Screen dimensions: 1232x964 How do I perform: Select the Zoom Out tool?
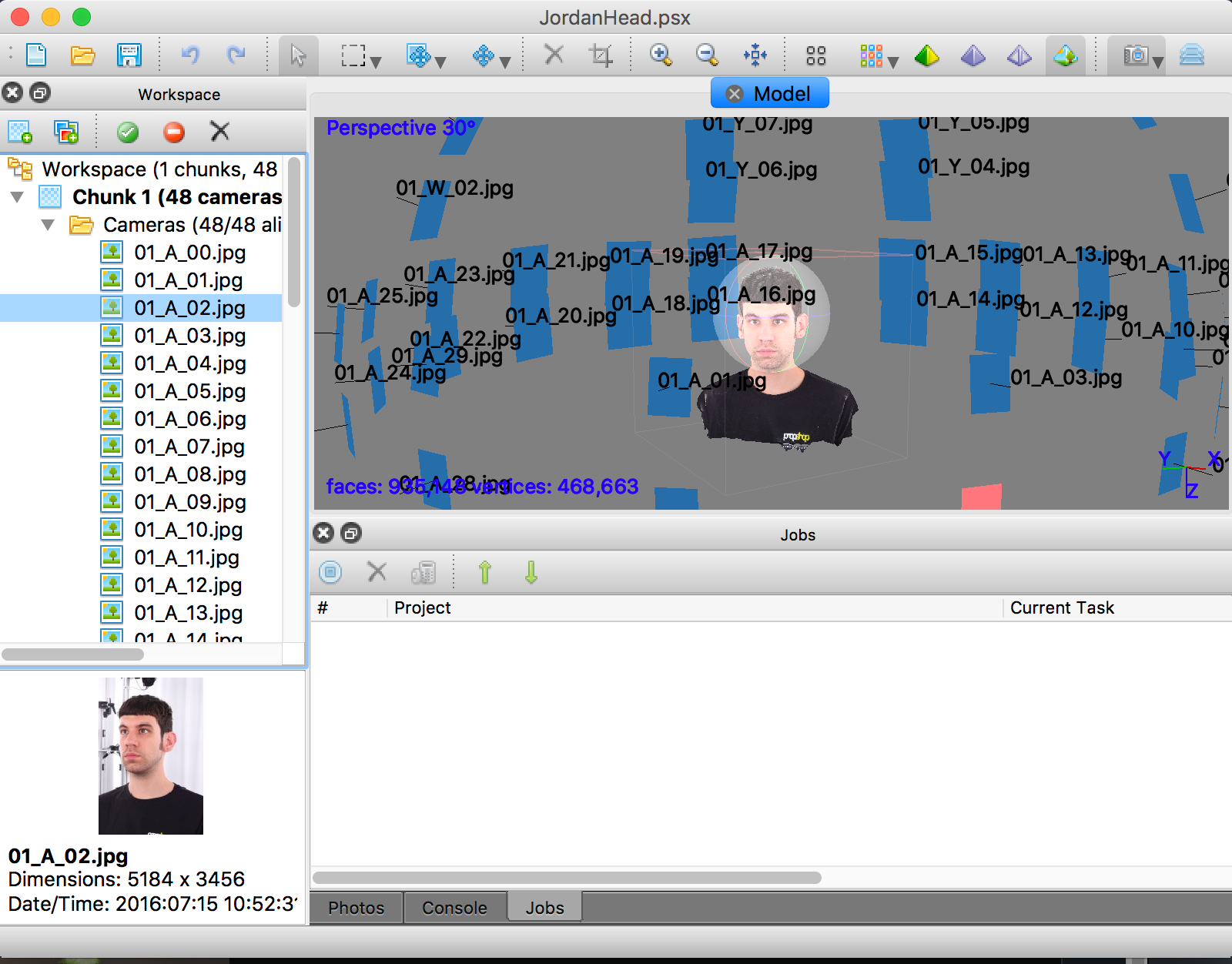click(706, 55)
